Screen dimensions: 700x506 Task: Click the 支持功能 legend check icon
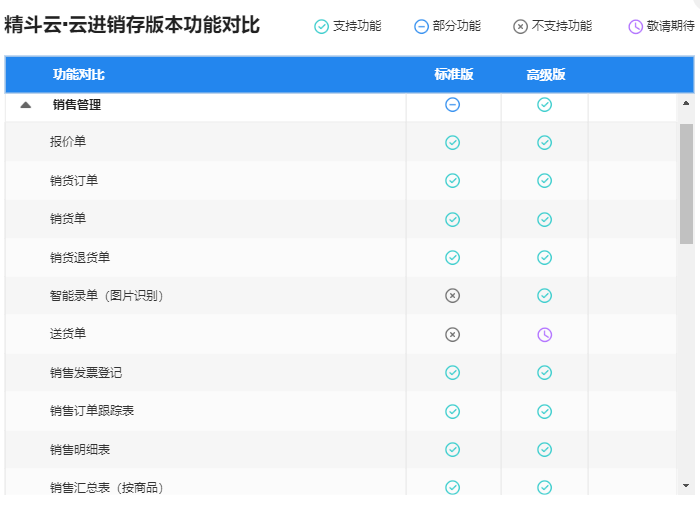321,26
